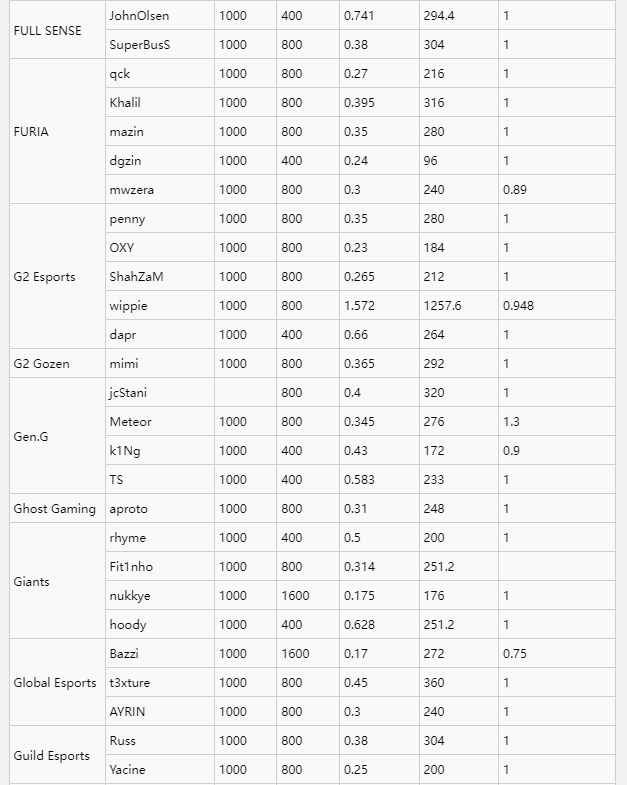Viewport: 627px width, 785px height.
Task: Select the 0.75 value in Bazzi's row
Action: coord(515,653)
